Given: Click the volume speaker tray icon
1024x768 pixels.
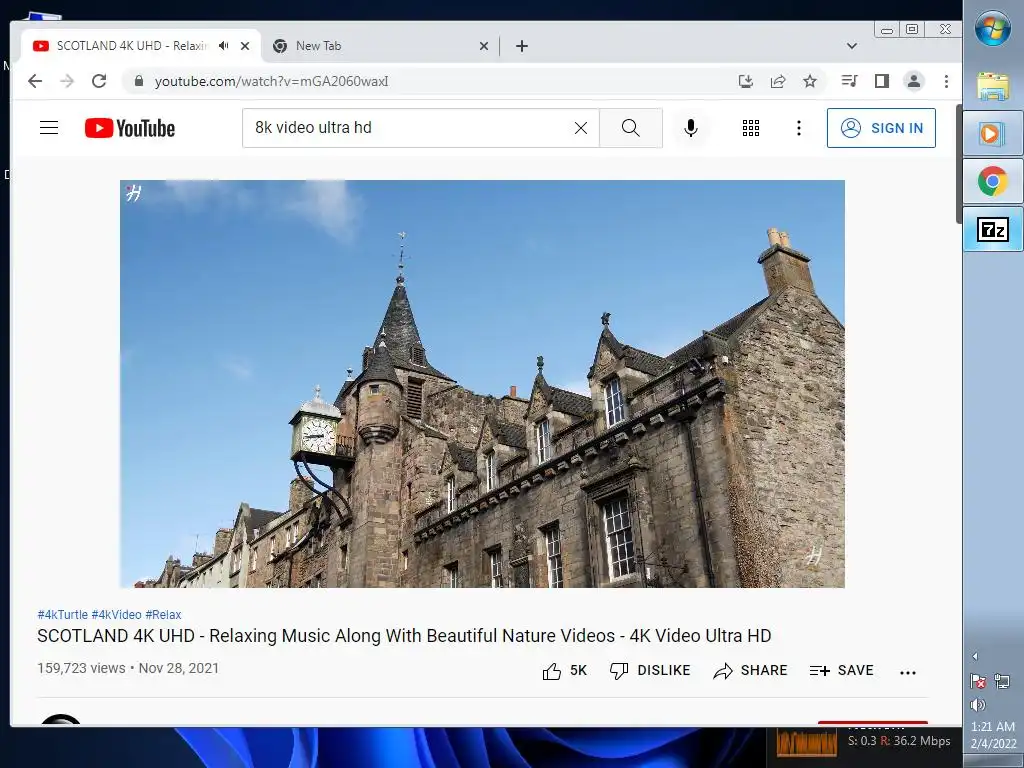Looking at the screenshot, I should point(978,705).
